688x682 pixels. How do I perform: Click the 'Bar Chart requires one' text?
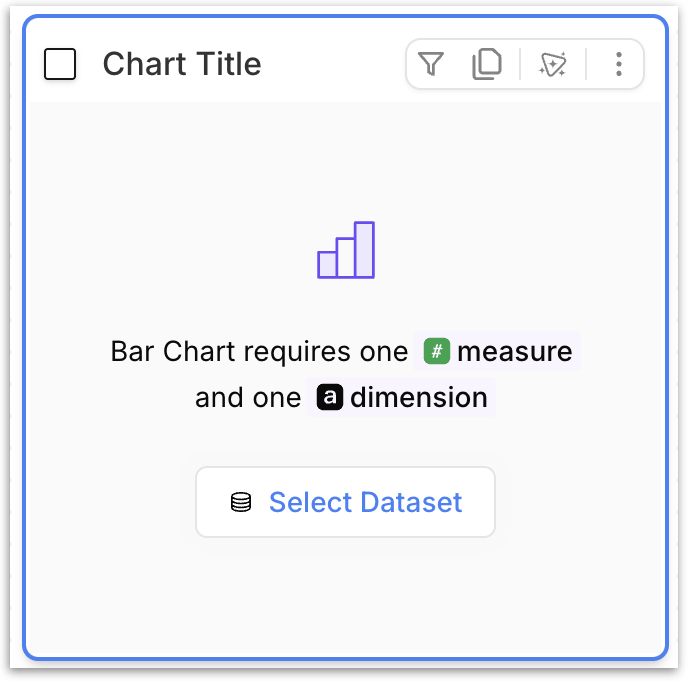259,352
